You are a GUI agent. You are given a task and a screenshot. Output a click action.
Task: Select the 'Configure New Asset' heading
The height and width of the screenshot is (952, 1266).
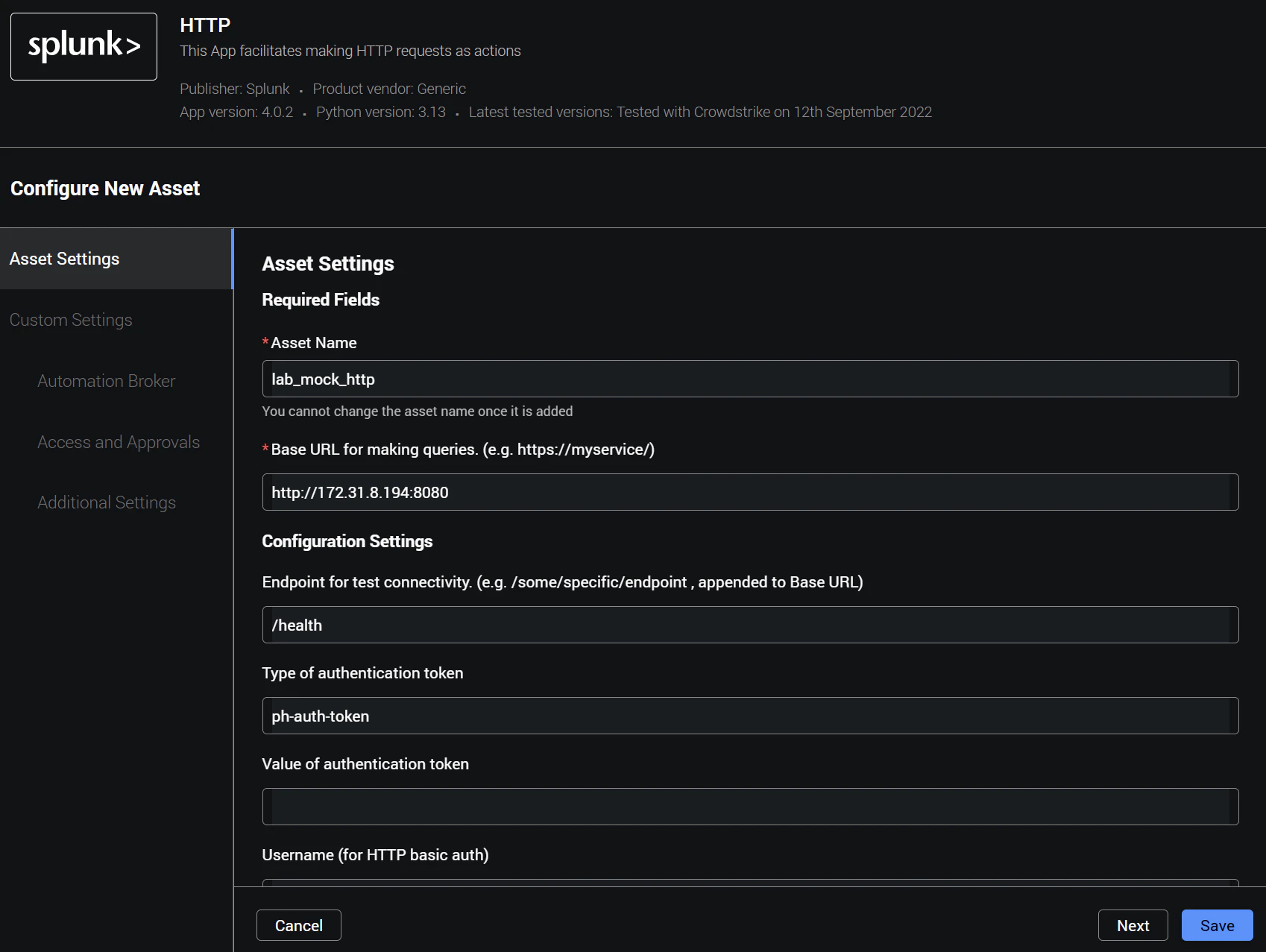[105, 189]
